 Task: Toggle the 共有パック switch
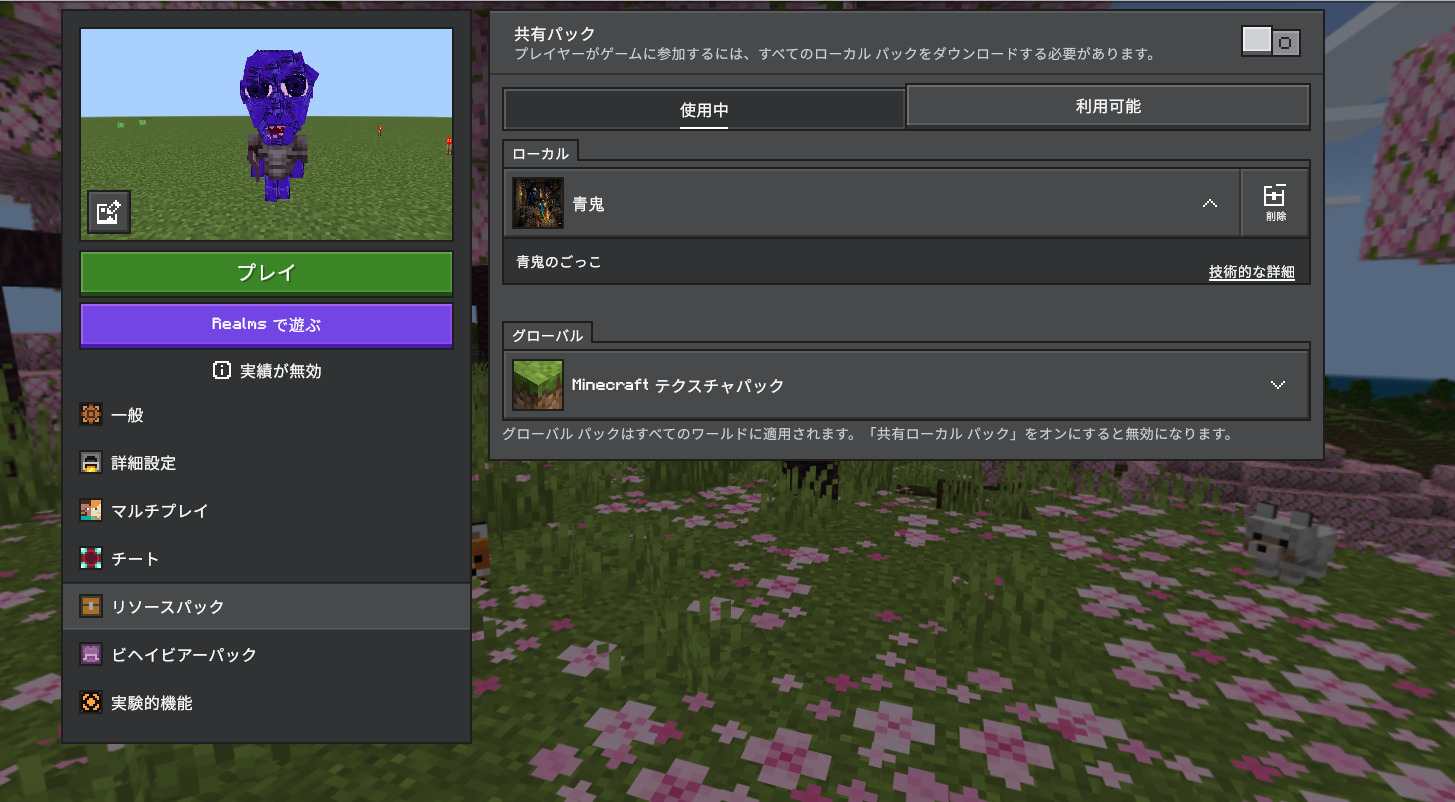(1271, 41)
